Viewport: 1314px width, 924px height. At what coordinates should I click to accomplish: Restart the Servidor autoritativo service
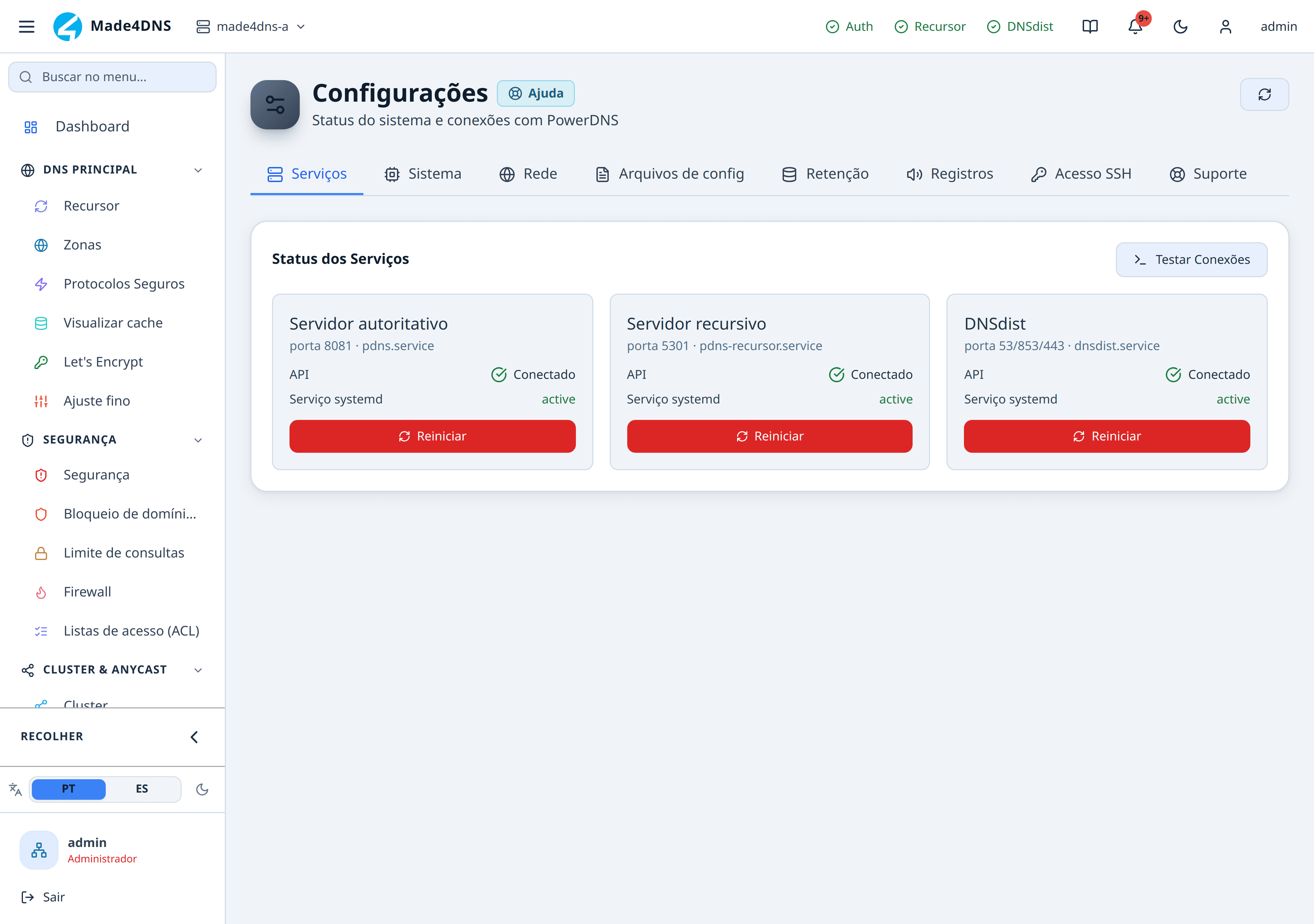pyautogui.click(x=433, y=436)
